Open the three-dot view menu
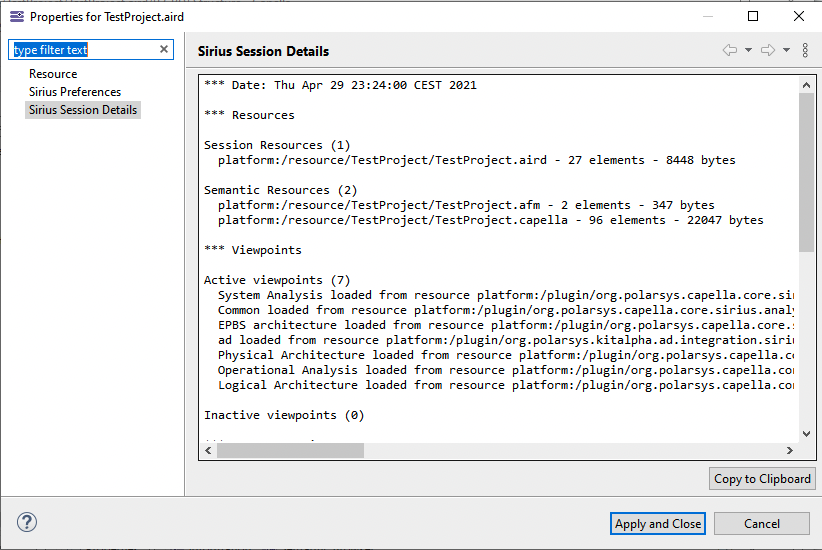The height and width of the screenshot is (550, 822). coord(805,50)
